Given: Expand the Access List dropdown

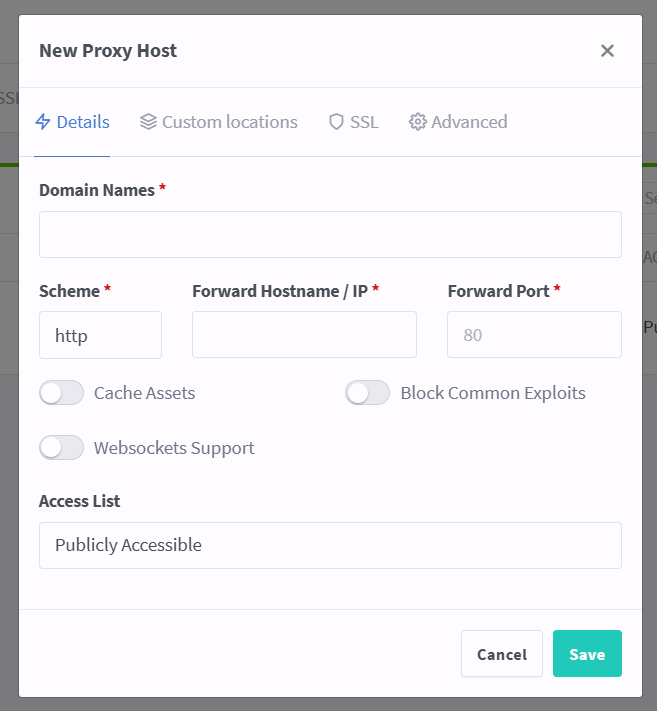Looking at the screenshot, I should [330, 545].
